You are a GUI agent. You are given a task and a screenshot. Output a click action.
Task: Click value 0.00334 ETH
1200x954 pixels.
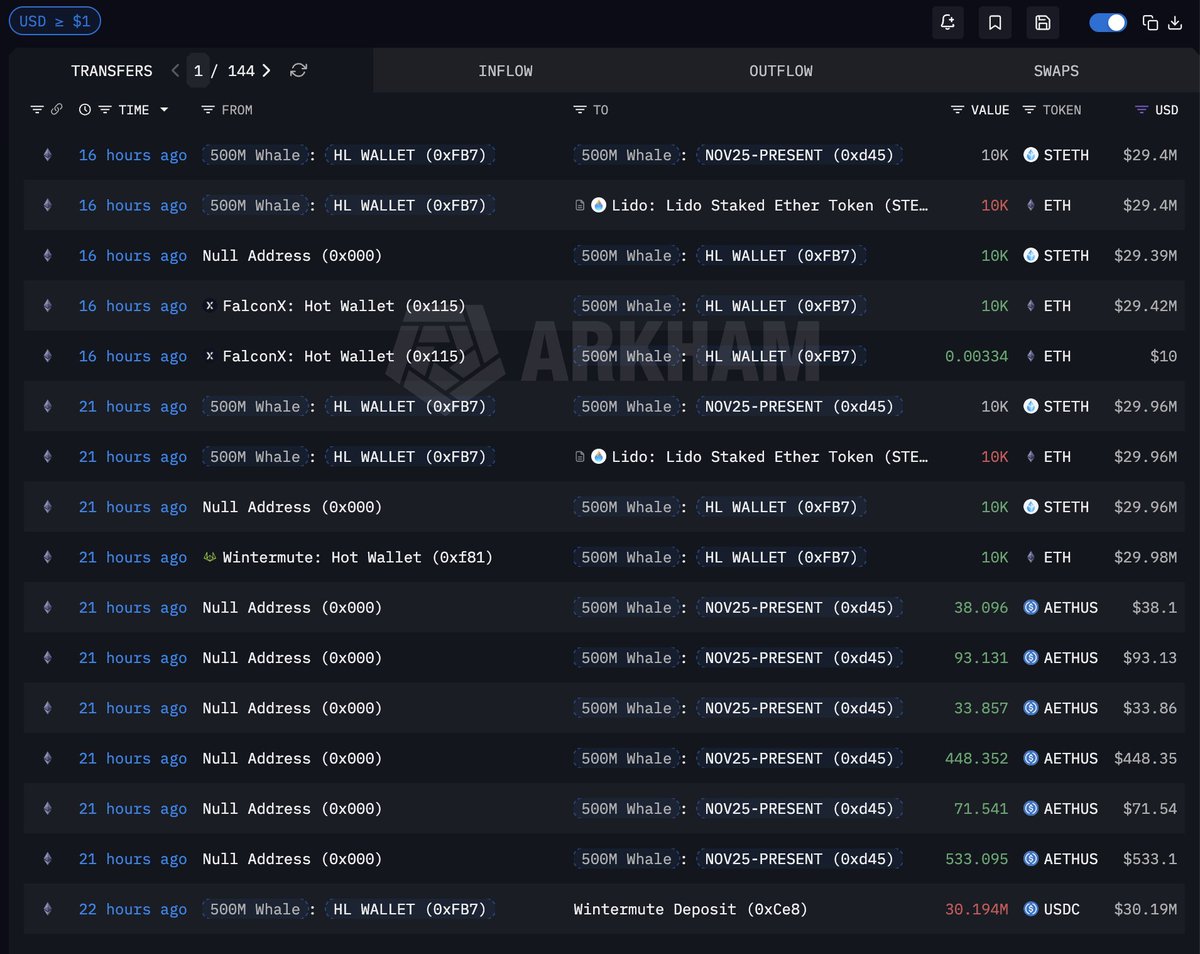click(x=977, y=356)
